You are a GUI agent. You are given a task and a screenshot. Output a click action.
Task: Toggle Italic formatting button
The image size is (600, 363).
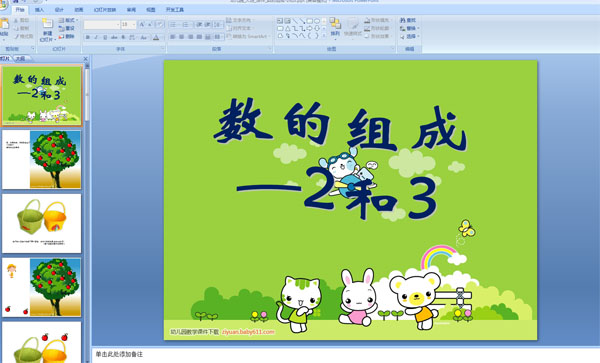tap(96, 37)
